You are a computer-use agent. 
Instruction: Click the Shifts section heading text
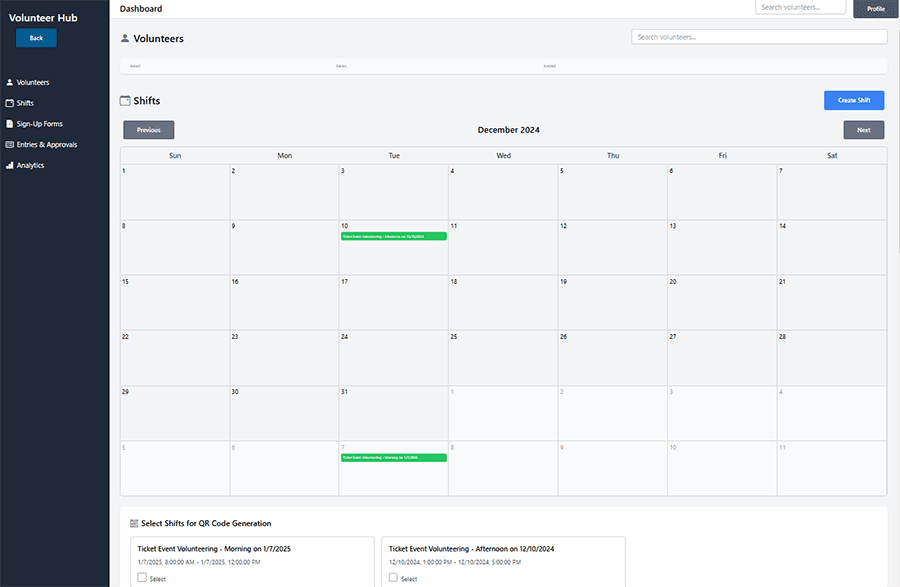coord(147,101)
